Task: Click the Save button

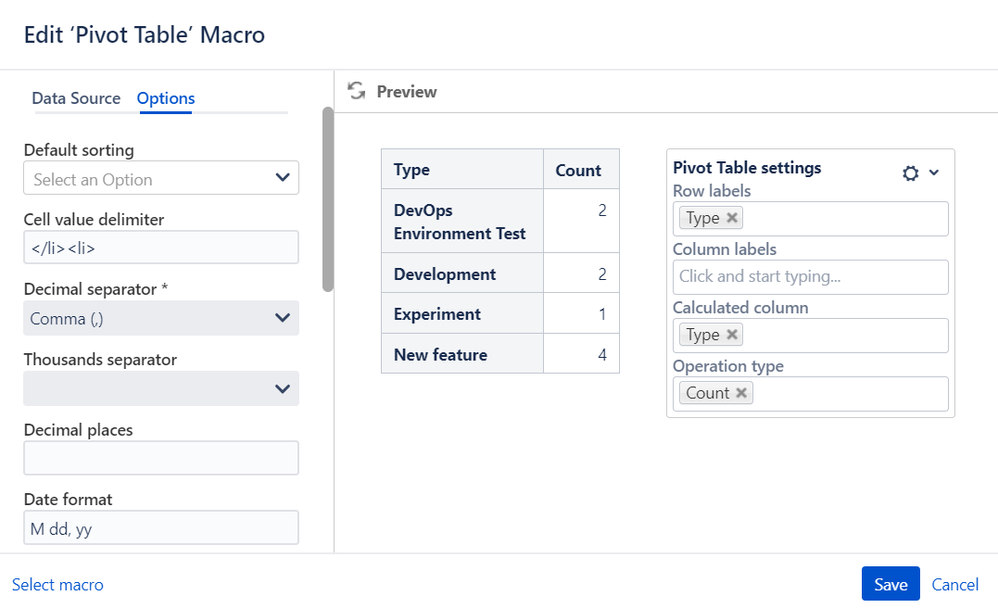Action: point(890,584)
